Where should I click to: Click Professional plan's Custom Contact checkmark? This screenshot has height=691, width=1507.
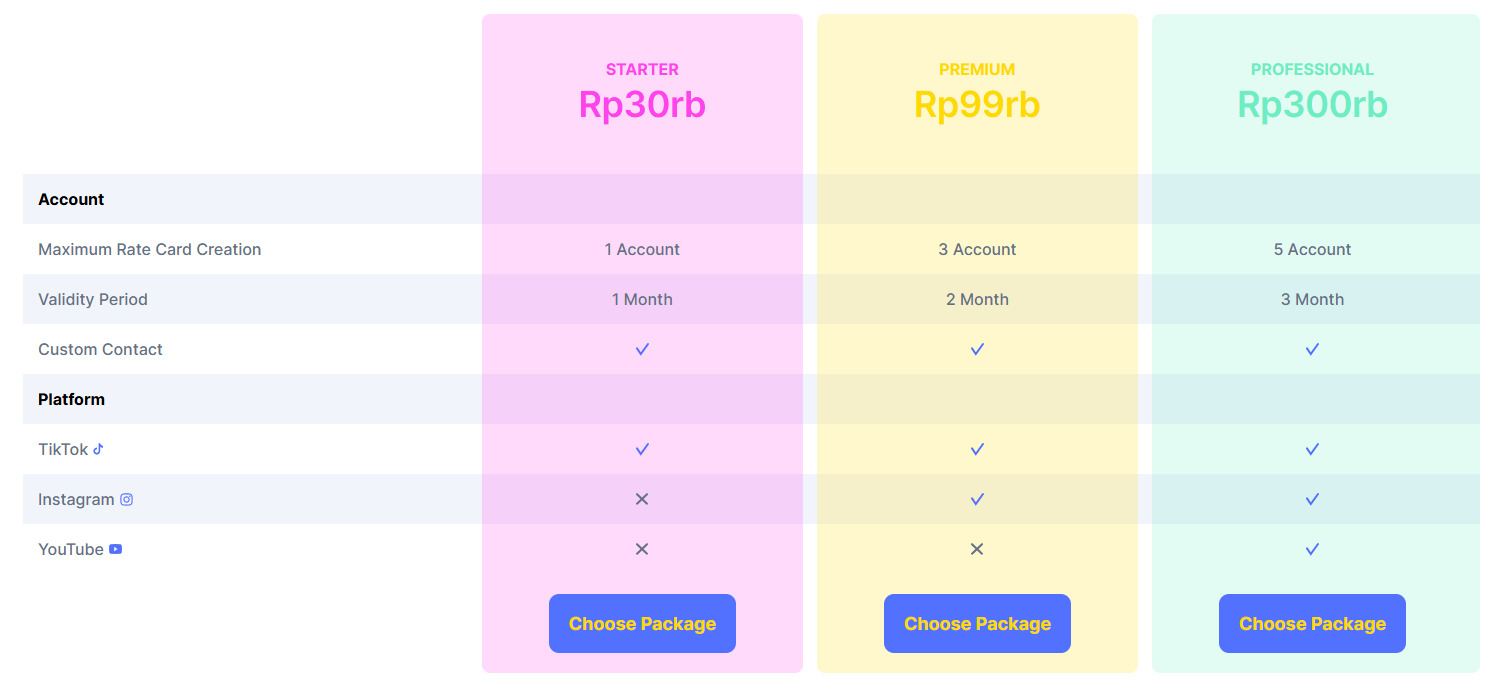click(1312, 349)
